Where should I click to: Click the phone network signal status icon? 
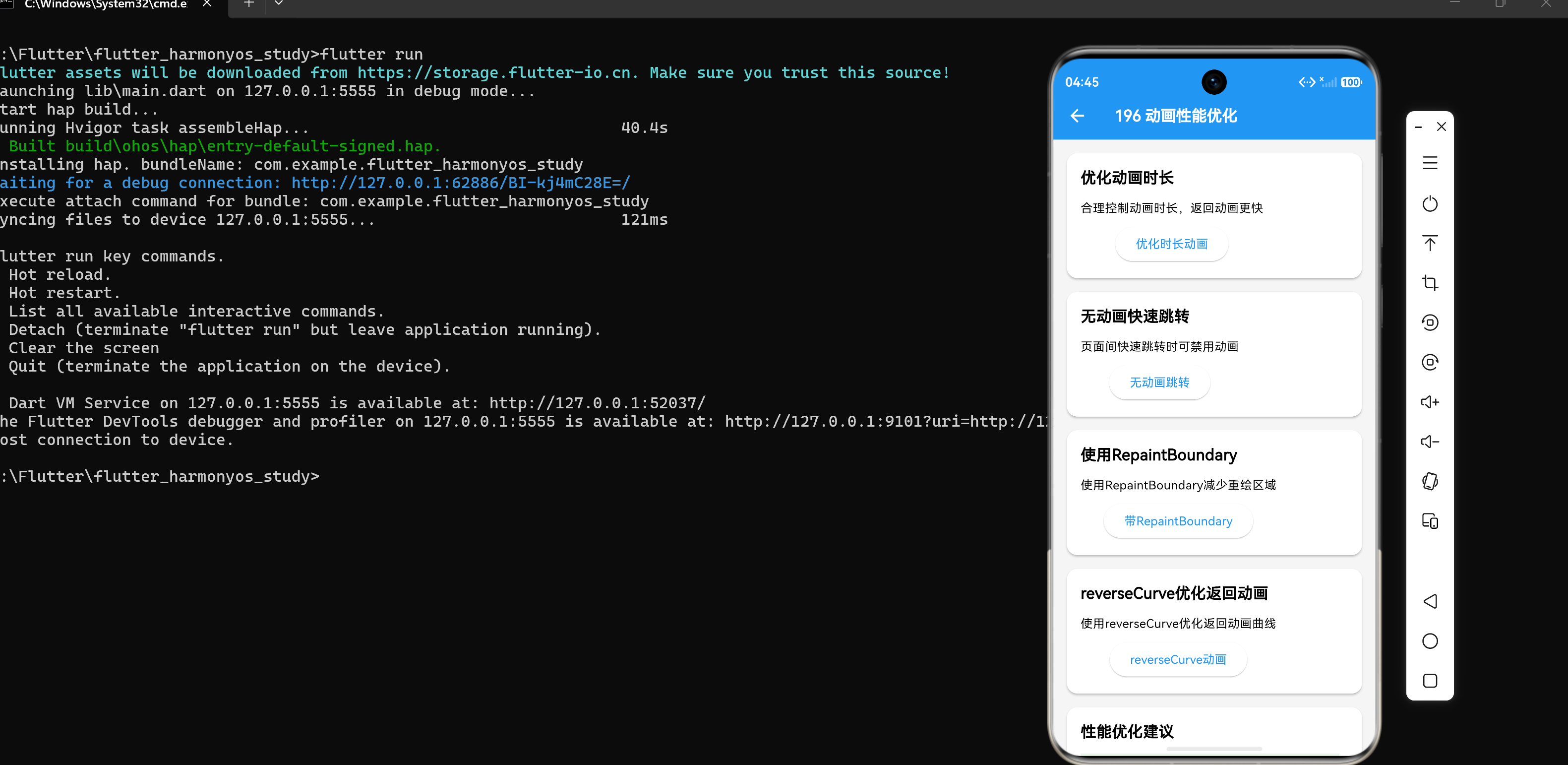[x=1327, y=82]
